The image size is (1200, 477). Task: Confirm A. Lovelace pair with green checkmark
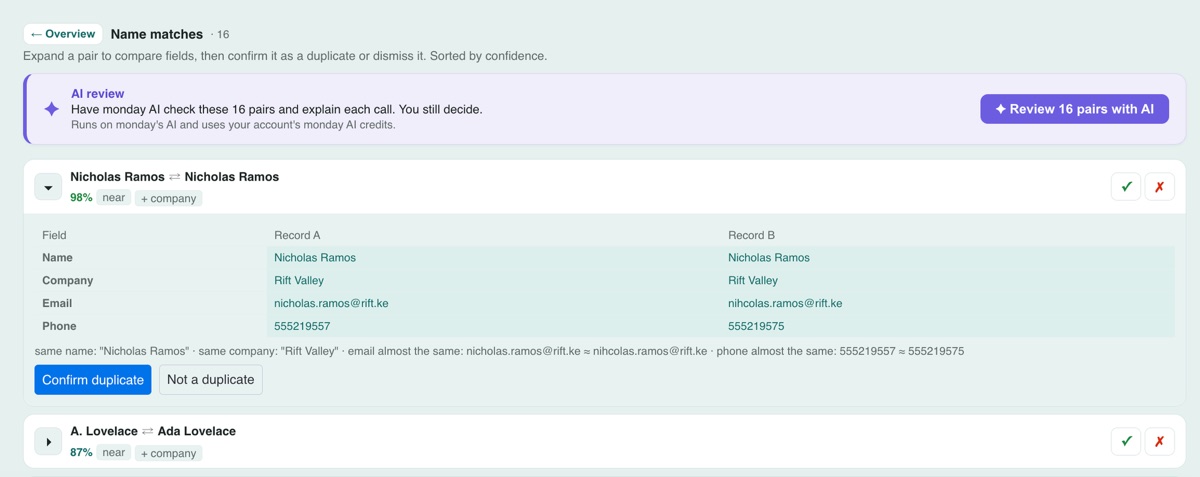click(x=1126, y=441)
